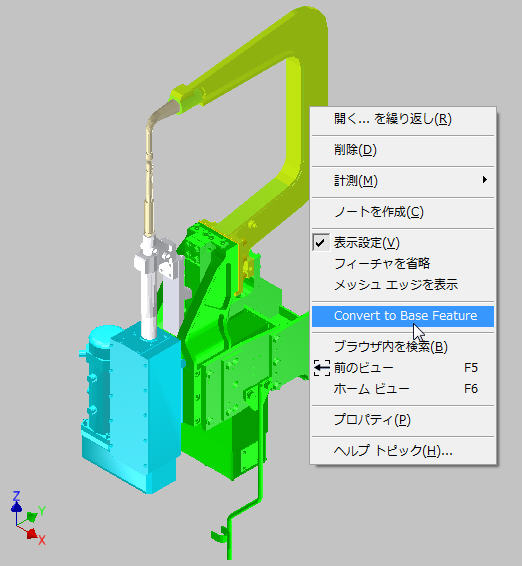Select the beige electrode shank part
The height and width of the screenshot is (566, 522).
tap(150, 173)
